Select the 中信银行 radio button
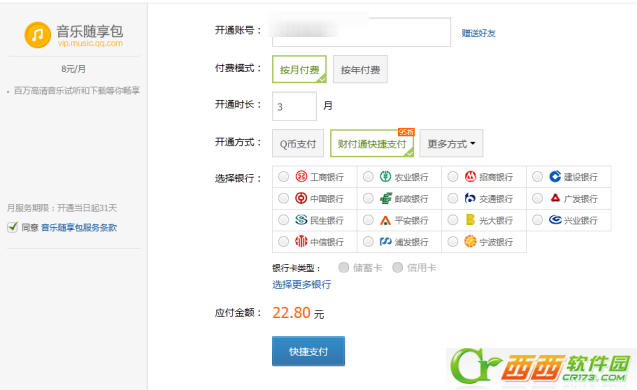Viewport: 637px width, 390px height. (283, 241)
